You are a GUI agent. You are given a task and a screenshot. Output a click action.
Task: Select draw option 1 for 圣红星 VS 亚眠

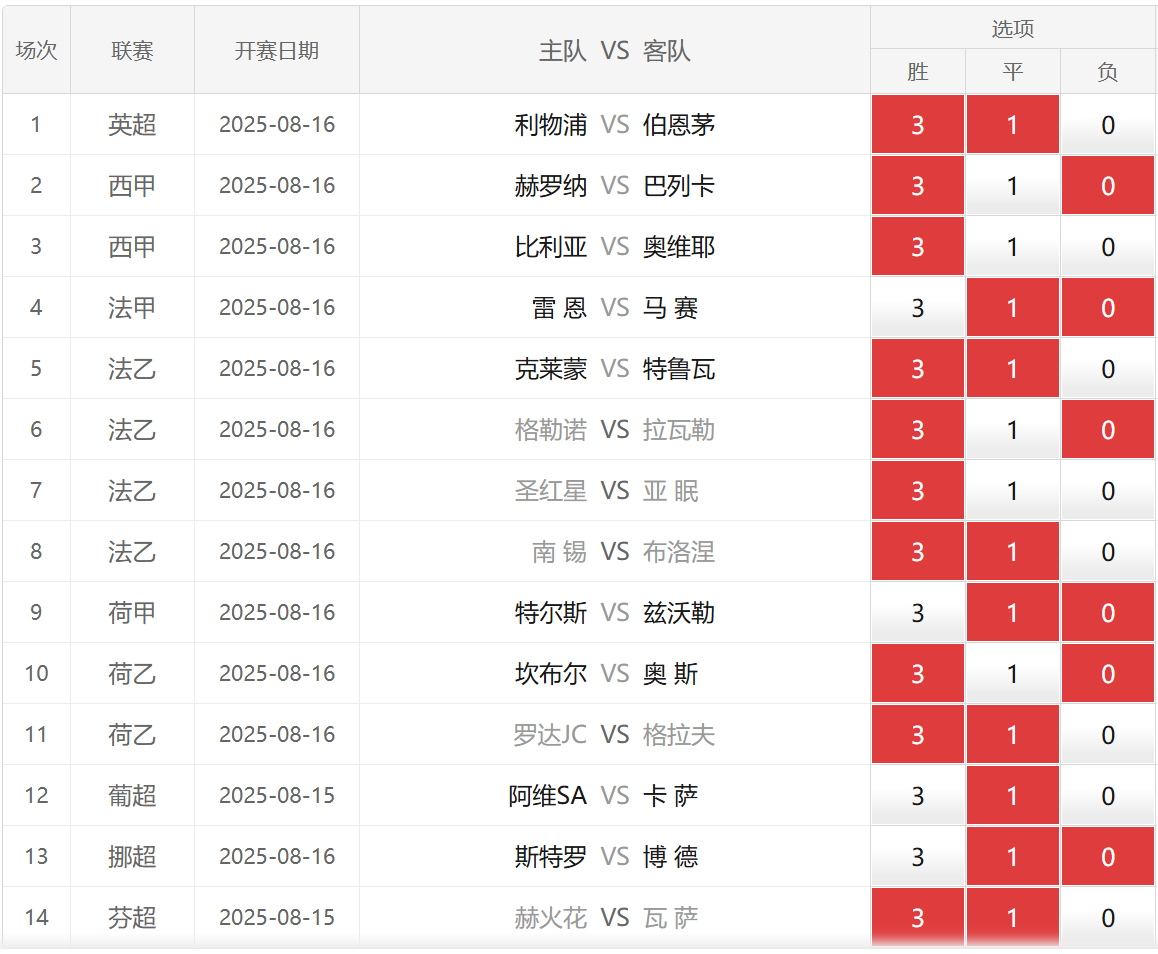click(1013, 490)
